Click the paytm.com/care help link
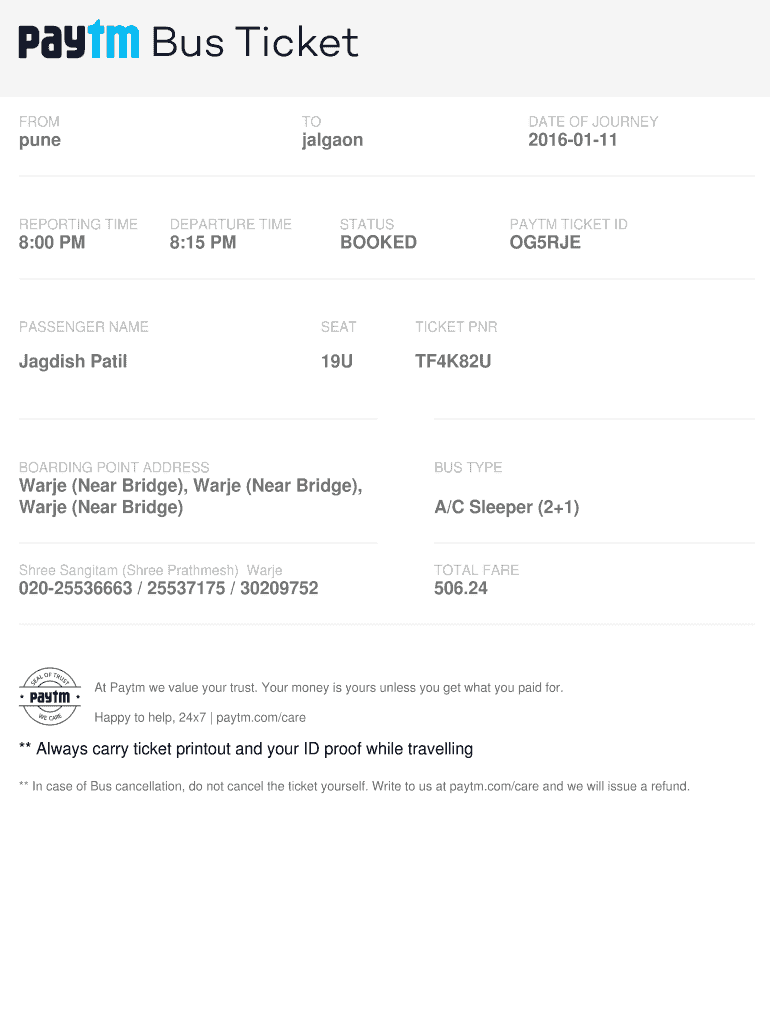Image resolution: width=770 pixels, height=1024 pixels. tap(261, 717)
